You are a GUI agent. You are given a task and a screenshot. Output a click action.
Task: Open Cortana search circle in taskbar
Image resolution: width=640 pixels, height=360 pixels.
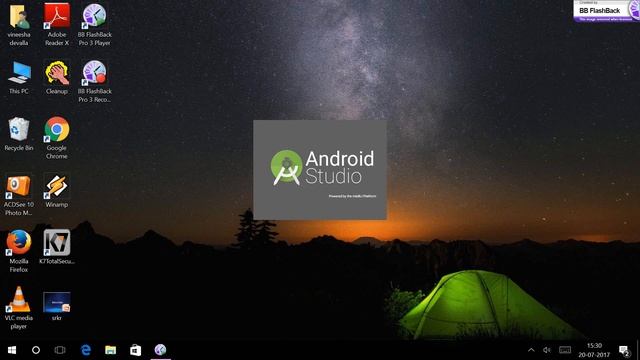[36, 350]
